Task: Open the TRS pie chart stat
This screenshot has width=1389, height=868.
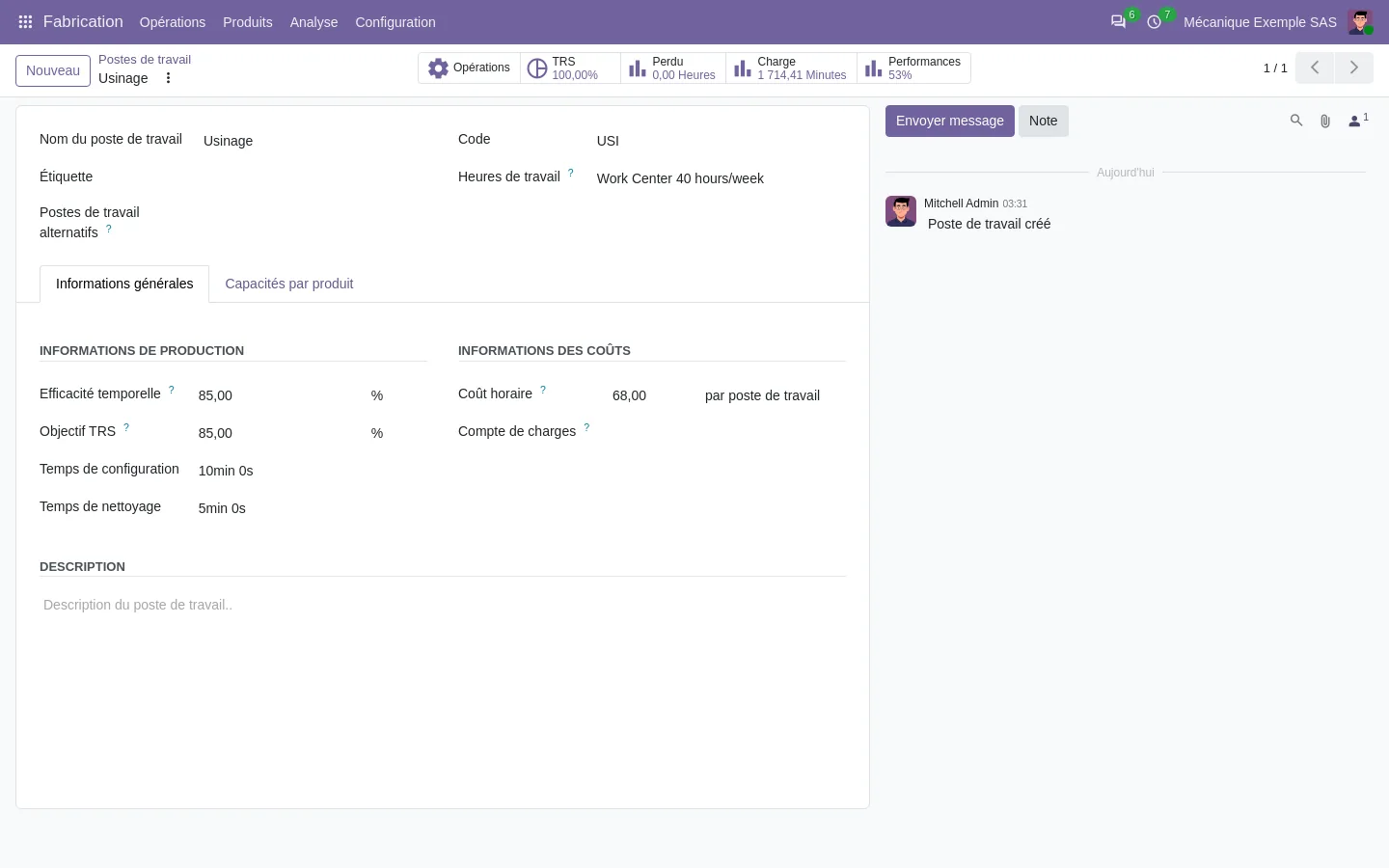Action: coord(570,68)
